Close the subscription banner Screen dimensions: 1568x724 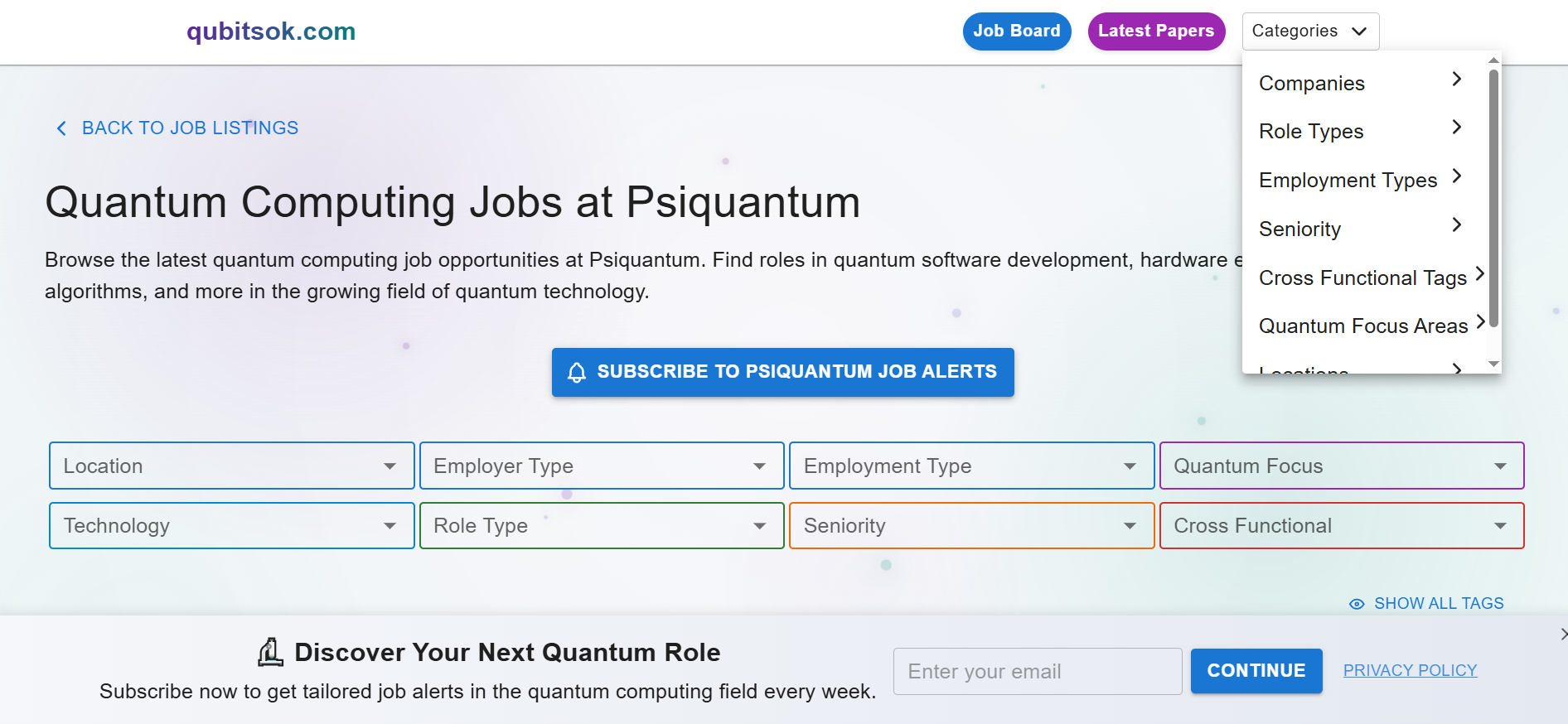tap(1563, 634)
